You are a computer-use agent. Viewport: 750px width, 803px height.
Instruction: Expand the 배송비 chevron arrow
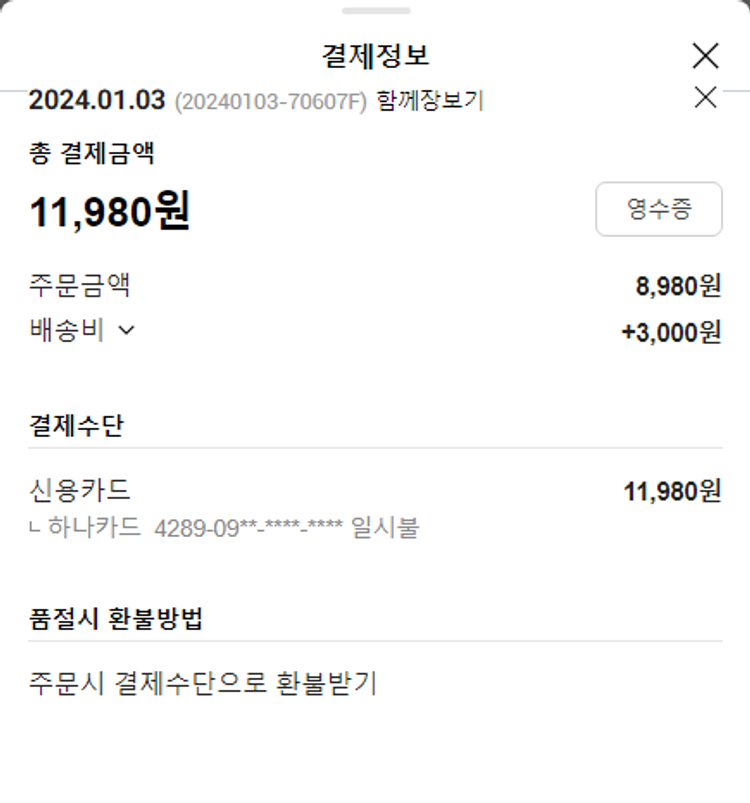tap(126, 331)
